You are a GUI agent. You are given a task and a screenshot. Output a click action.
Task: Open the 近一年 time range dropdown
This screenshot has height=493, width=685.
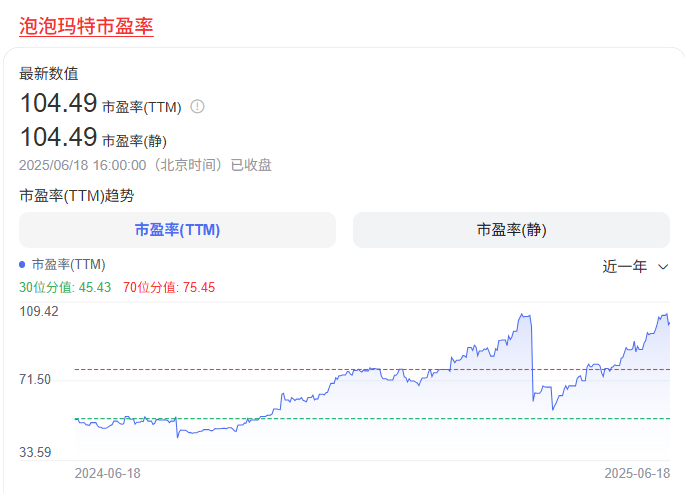click(x=635, y=266)
